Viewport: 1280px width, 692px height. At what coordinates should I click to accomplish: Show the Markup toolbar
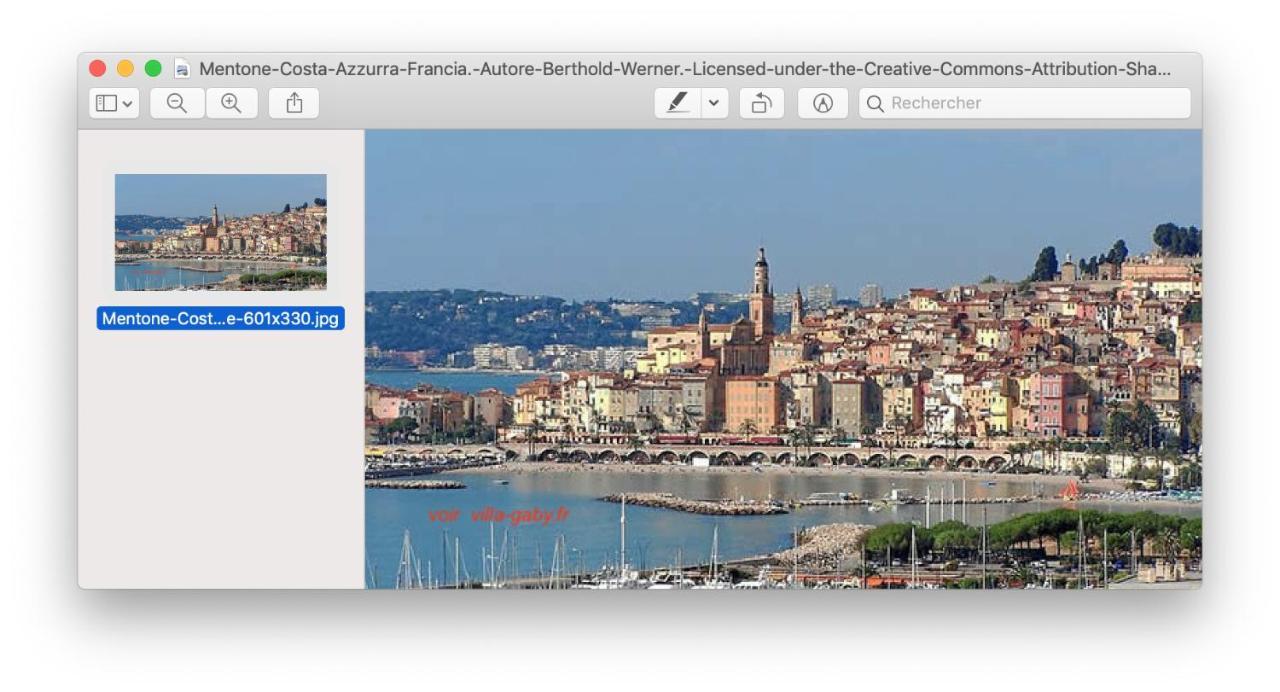(x=823, y=103)
